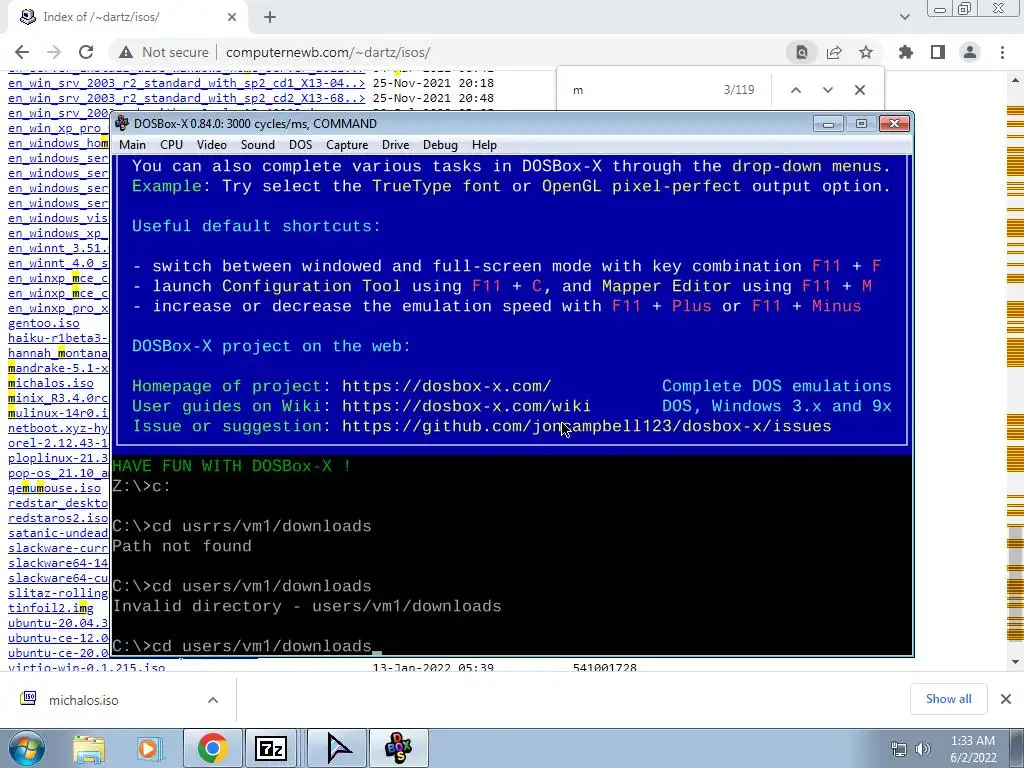Bookmark this page with star icon
The width and height of the screenshot is (1024, 768).
coord(866,52)
